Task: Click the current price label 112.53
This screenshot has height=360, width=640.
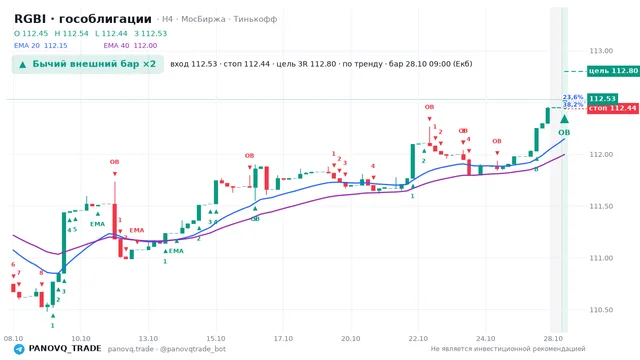Action: coord(602,98)
